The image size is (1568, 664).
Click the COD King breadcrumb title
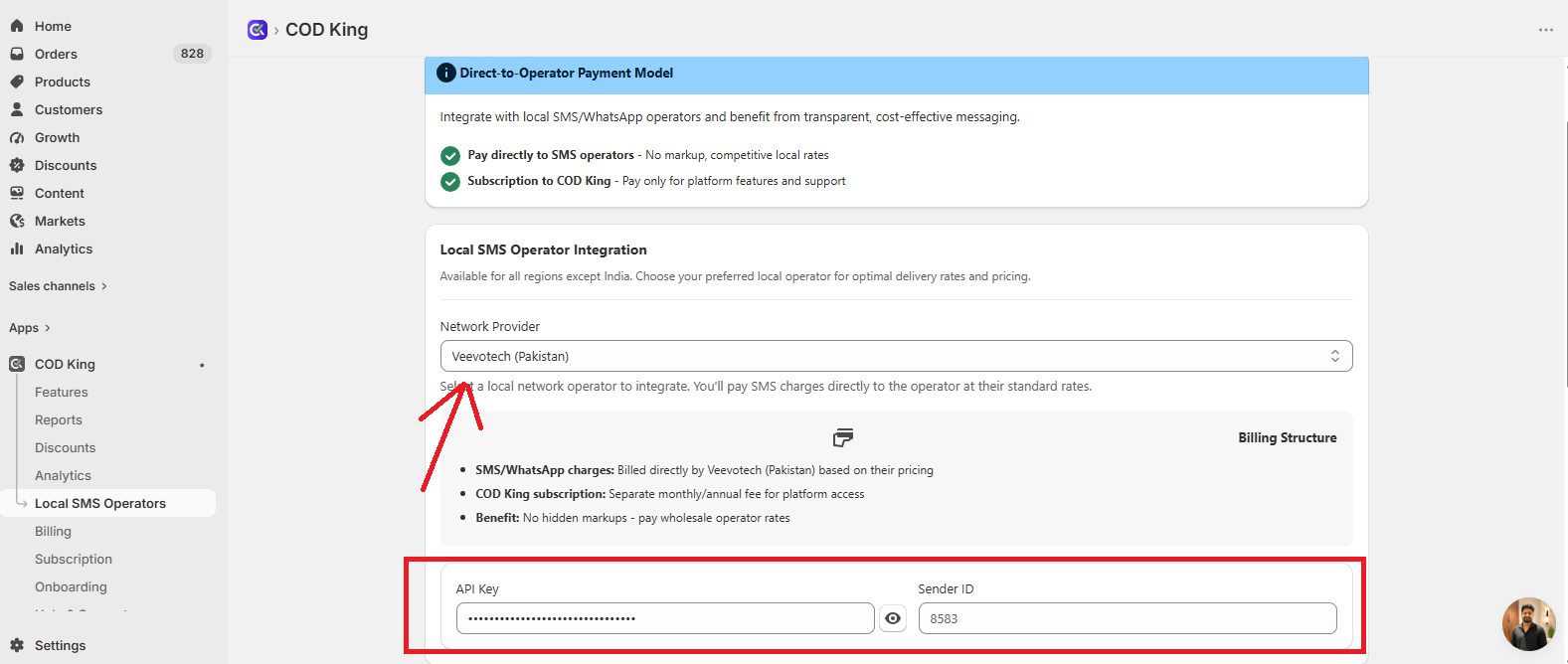(326, 30)
